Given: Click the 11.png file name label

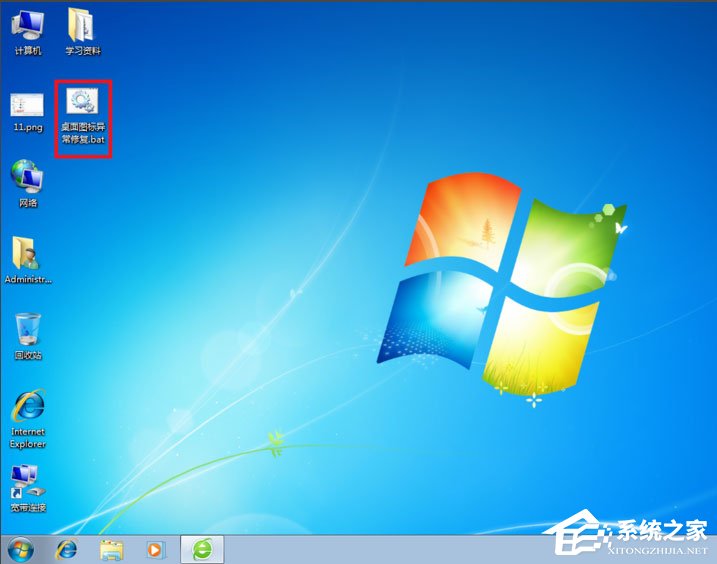Looking at the screenshot, I should tap(27, 129).
